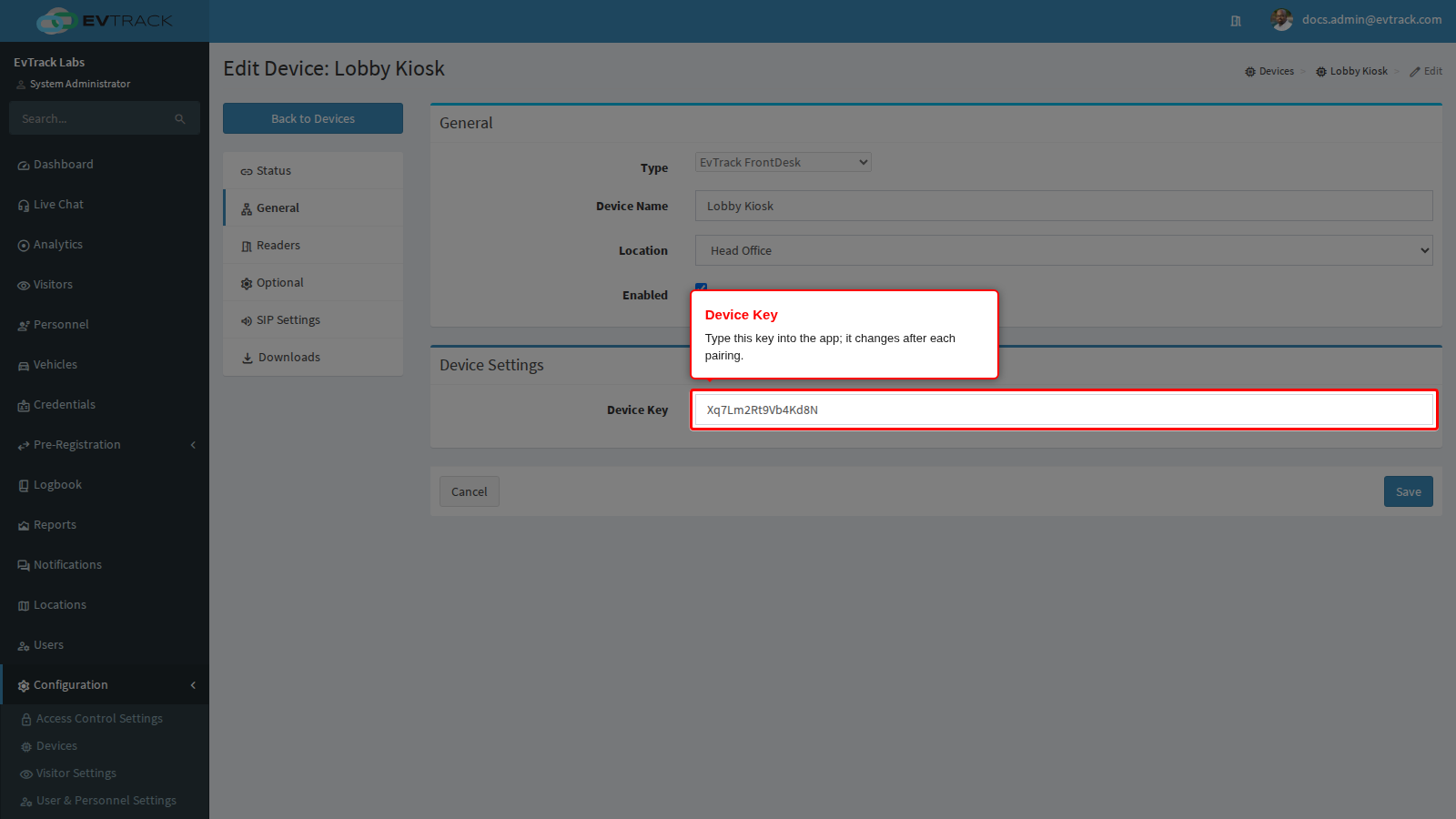
Task: Open Dashboard from the sidebar
Action: [105, 165]
